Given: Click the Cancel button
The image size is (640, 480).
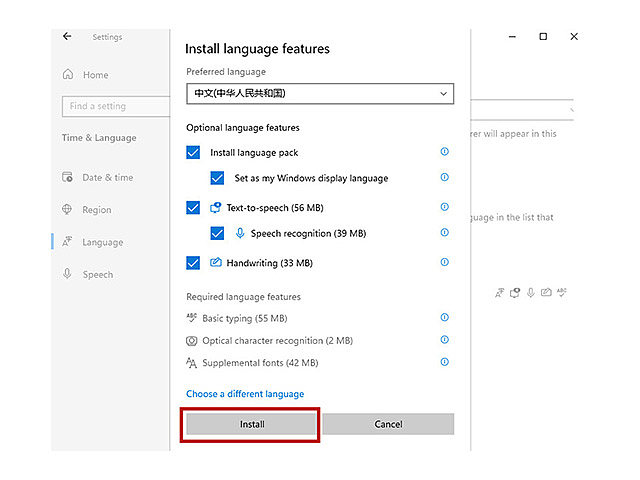Looking at the screenshot, I should pos(388,424).
